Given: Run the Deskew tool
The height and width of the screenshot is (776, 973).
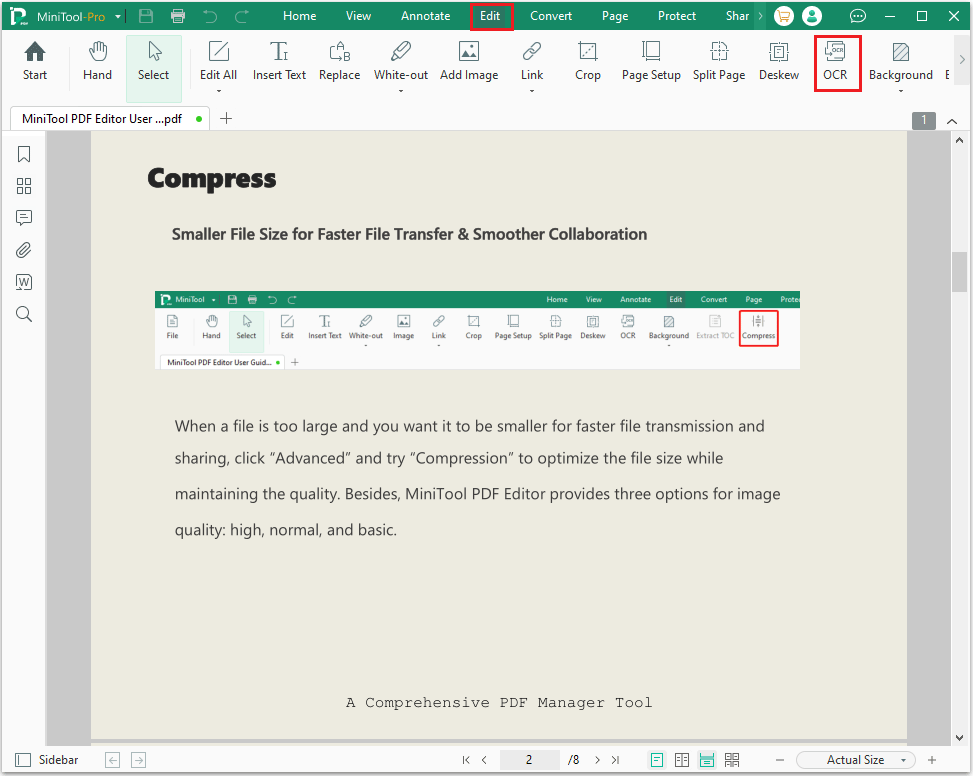Looking at the screenshot, I should (x=779, y=61).
